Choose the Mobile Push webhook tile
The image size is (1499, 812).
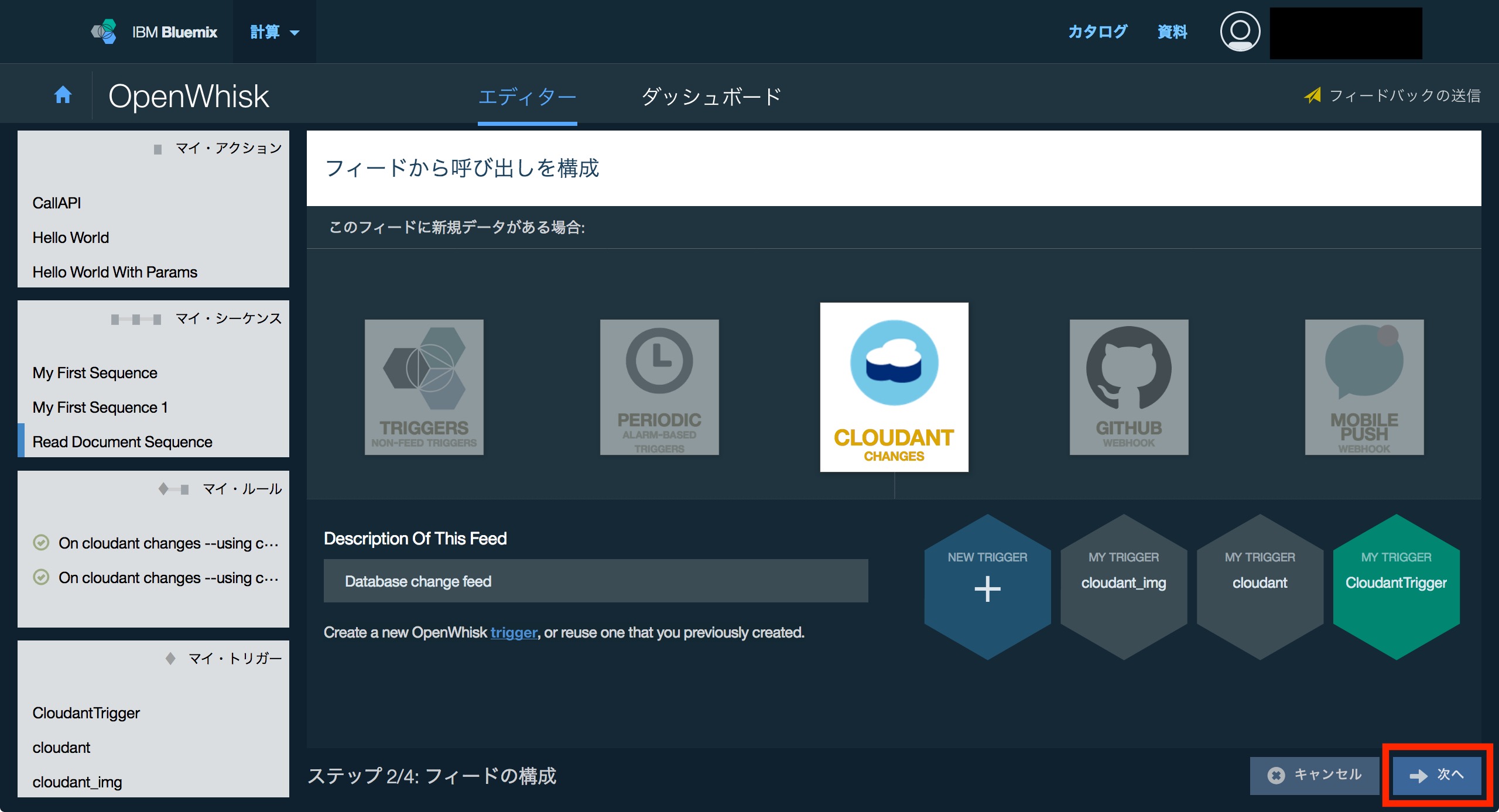point(1364,387)
